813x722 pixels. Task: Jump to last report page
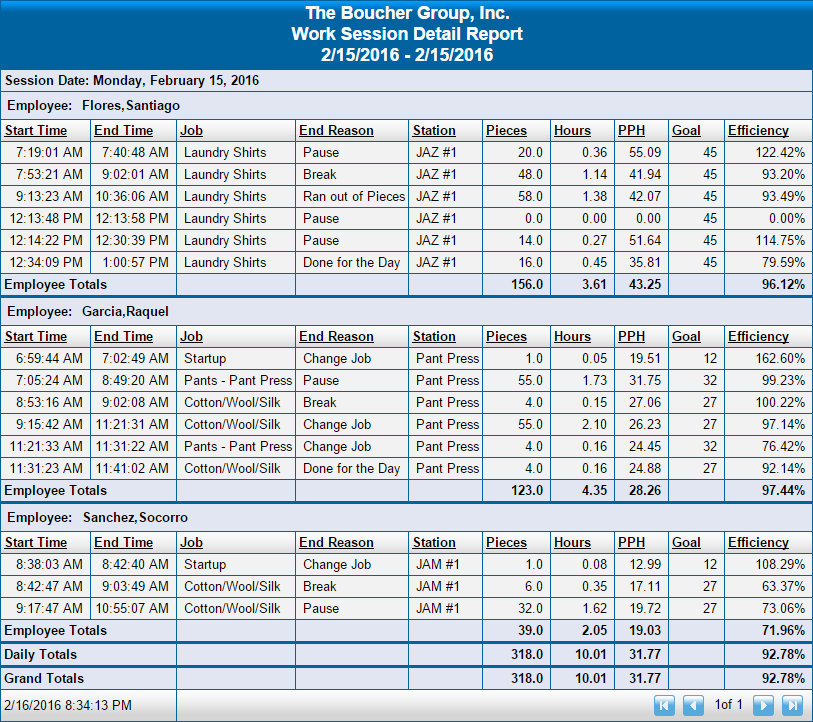click(x=792, y=705)
